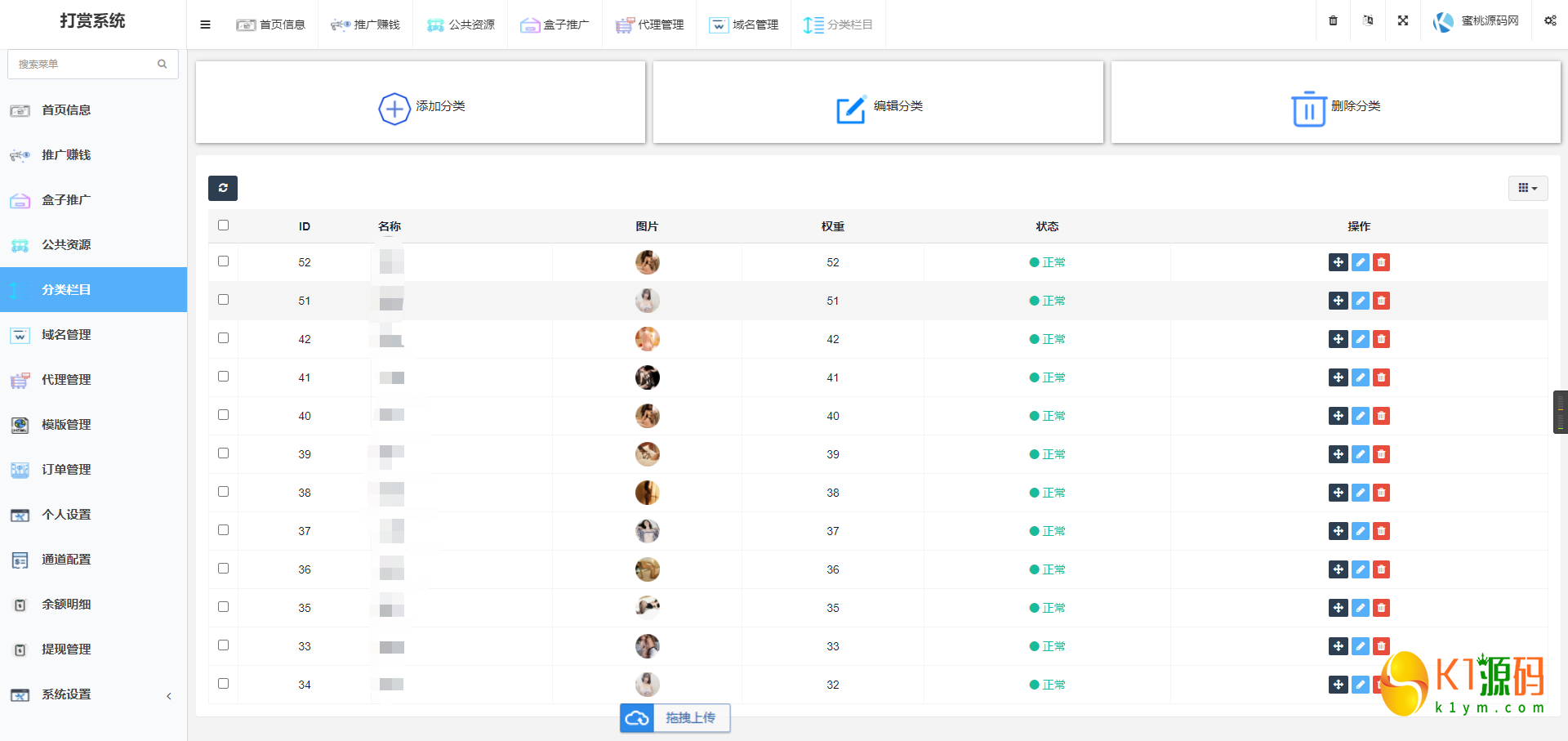Check the checkbox for row ID 41

pyautogui.click(x=223, y=377)
